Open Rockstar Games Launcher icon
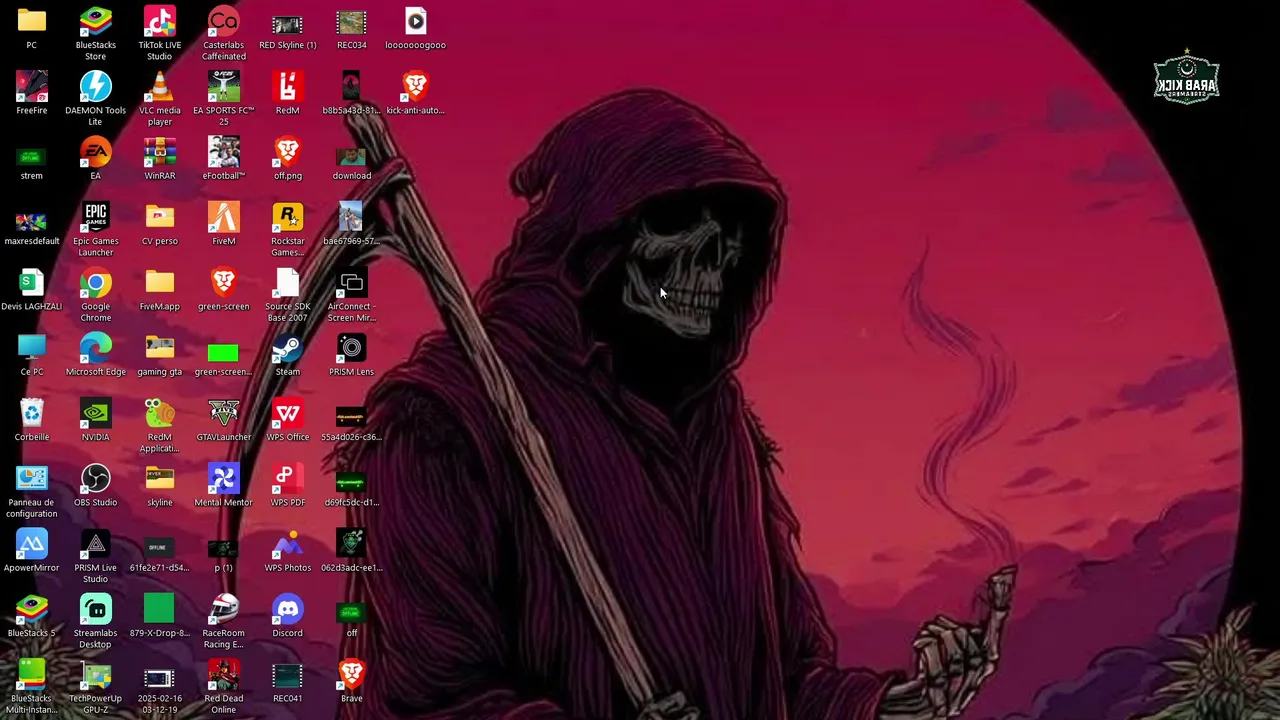 click(287, 218)
